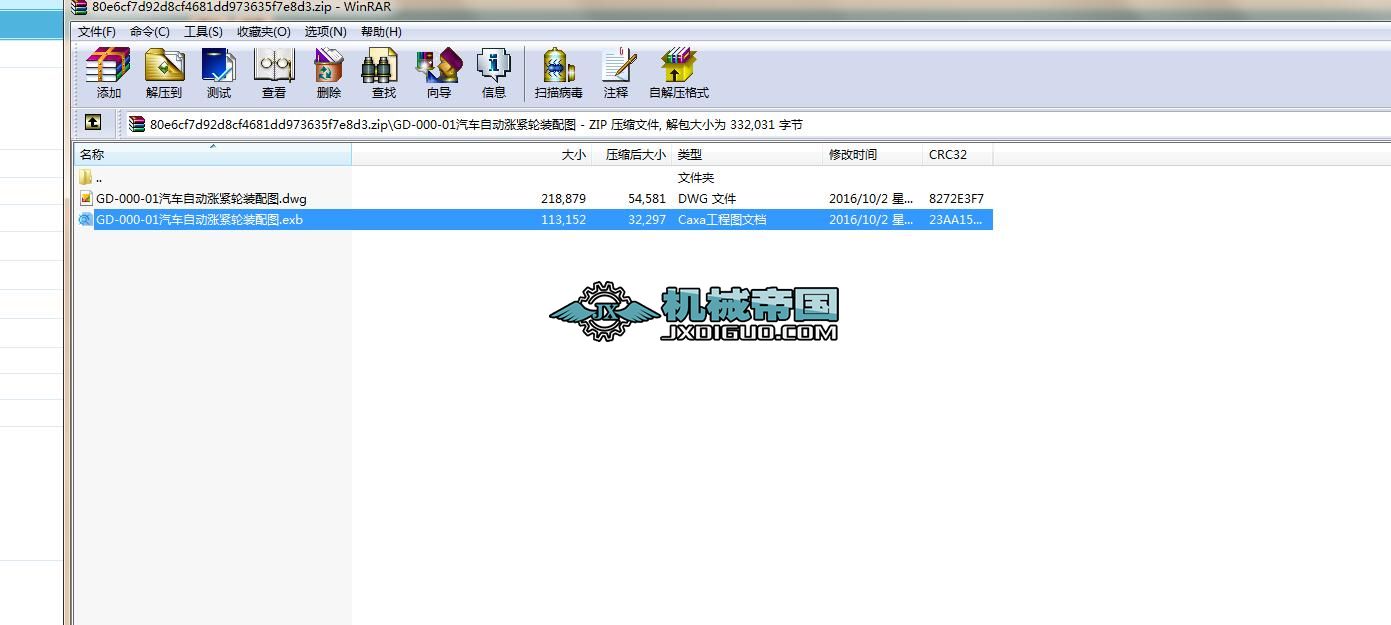Click the 218,879 size value

(x=563, y=198)
